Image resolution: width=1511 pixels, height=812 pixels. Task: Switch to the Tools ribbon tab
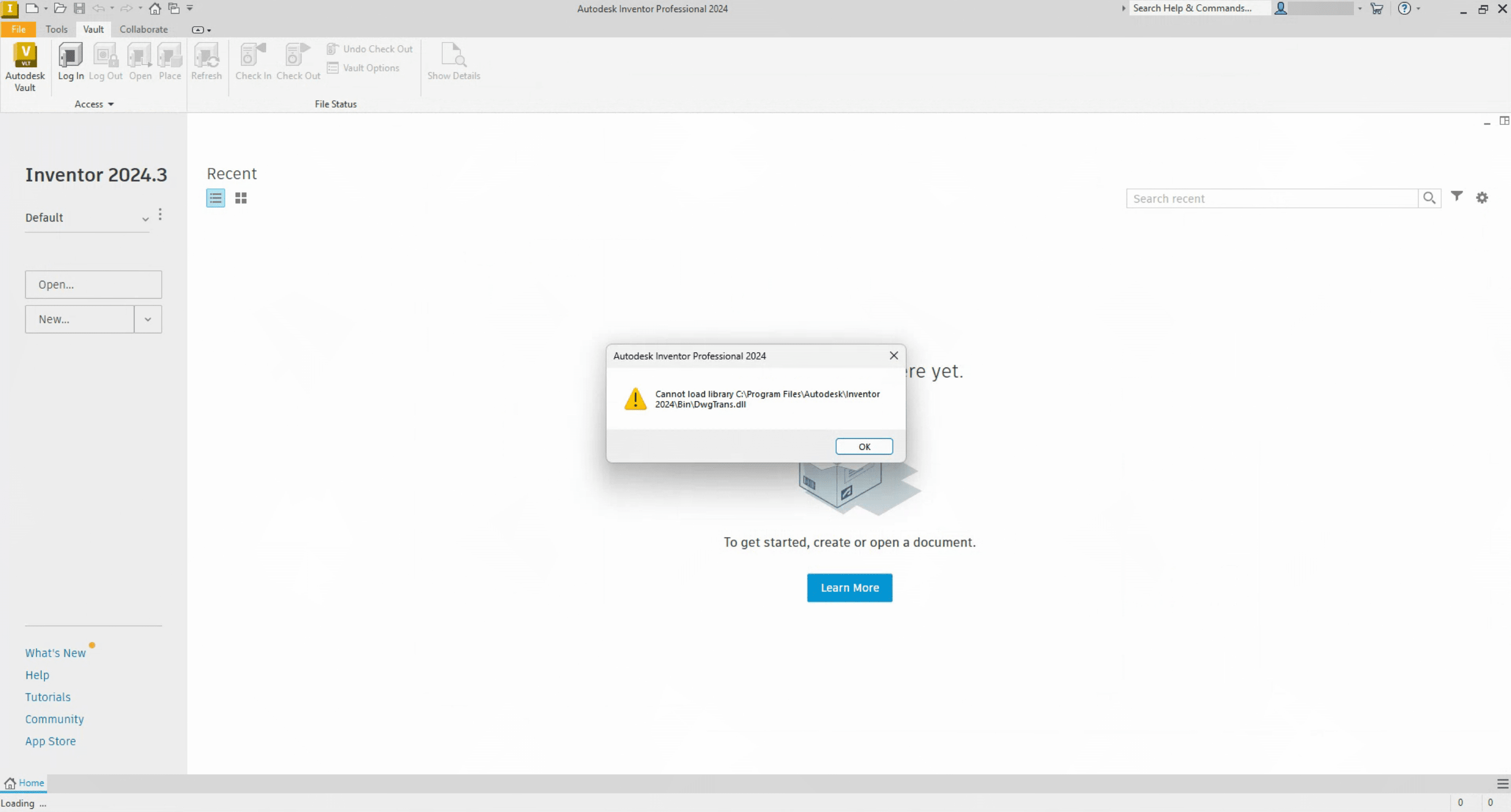(x=56, y=29)
